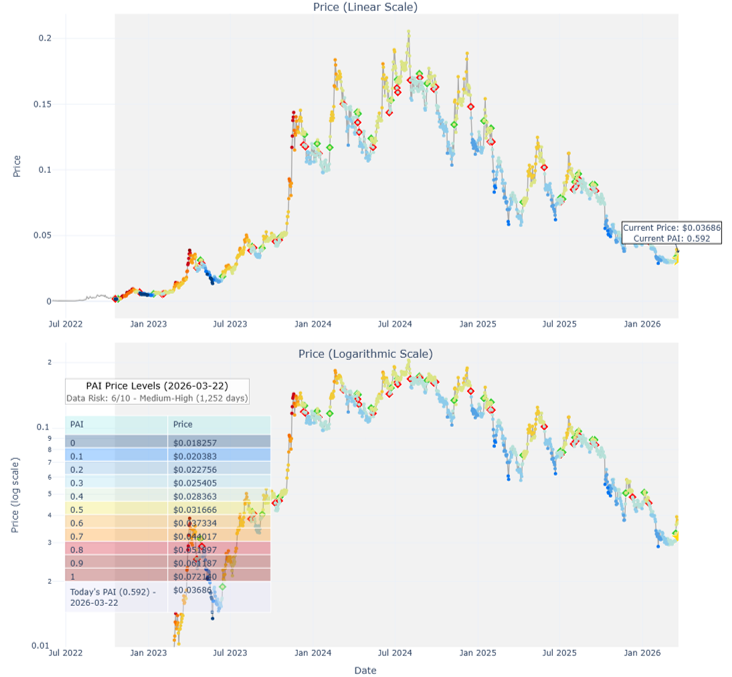Click the PAI Price Levels heading box
Screen dimensions: 732x677
click(x=157, y=386)
